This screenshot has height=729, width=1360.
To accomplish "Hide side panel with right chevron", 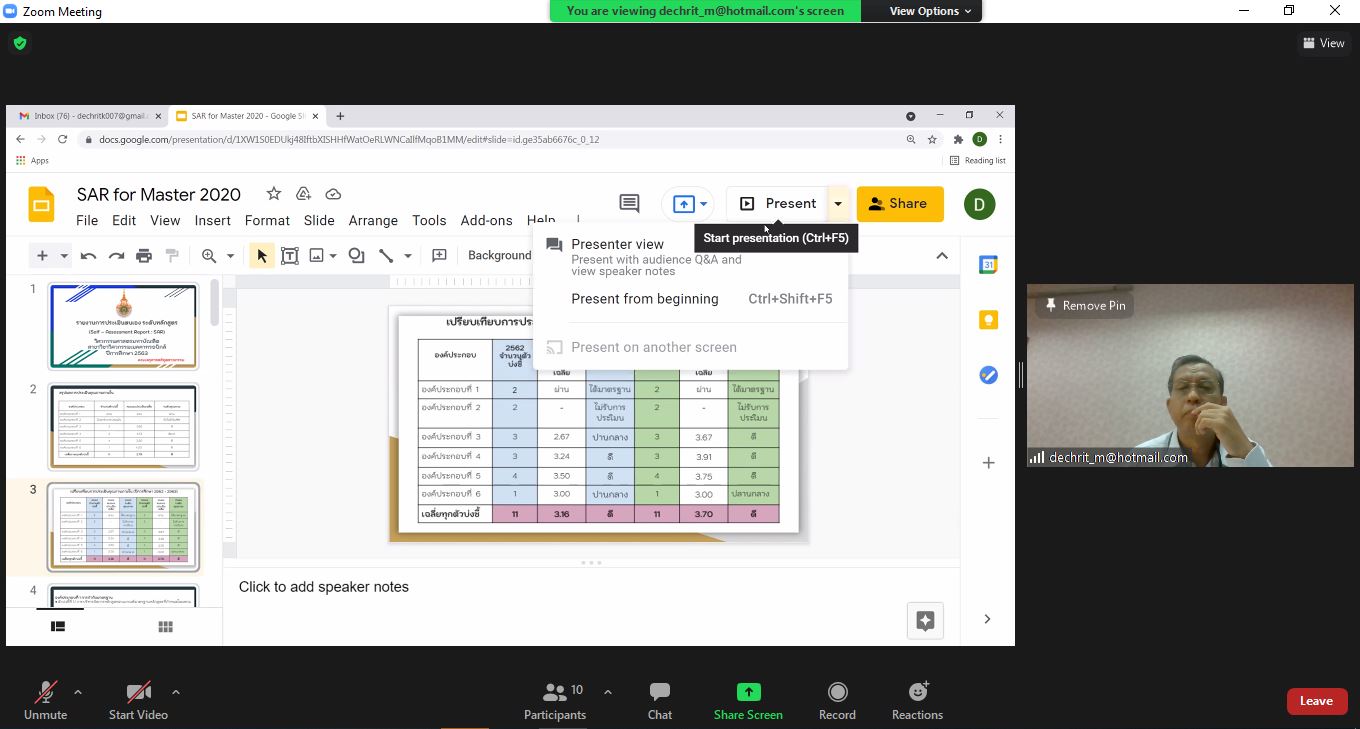I will [987, 619].
